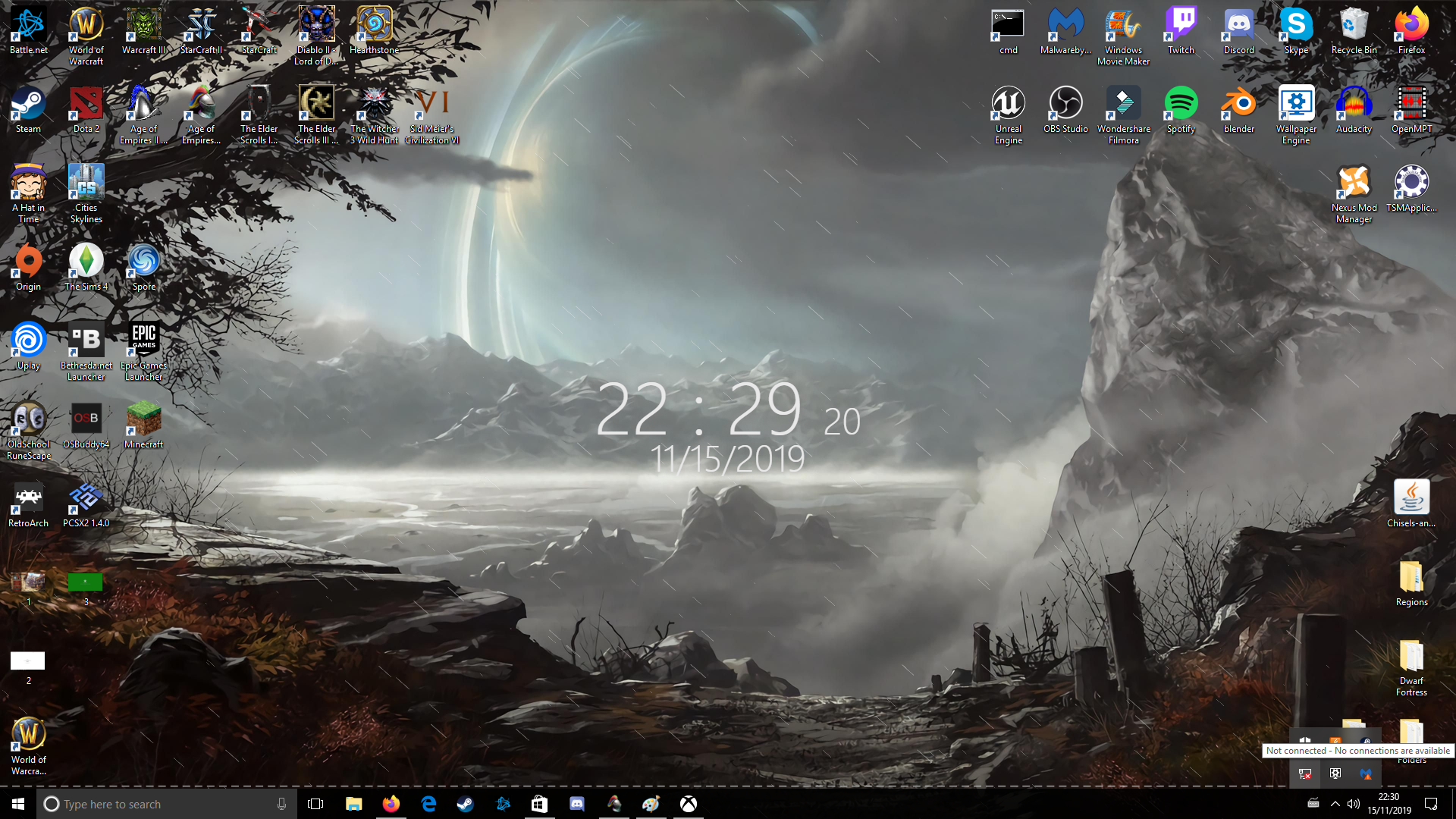
Task: Open the Unreal Engine icon
Action: [1009, 116]
